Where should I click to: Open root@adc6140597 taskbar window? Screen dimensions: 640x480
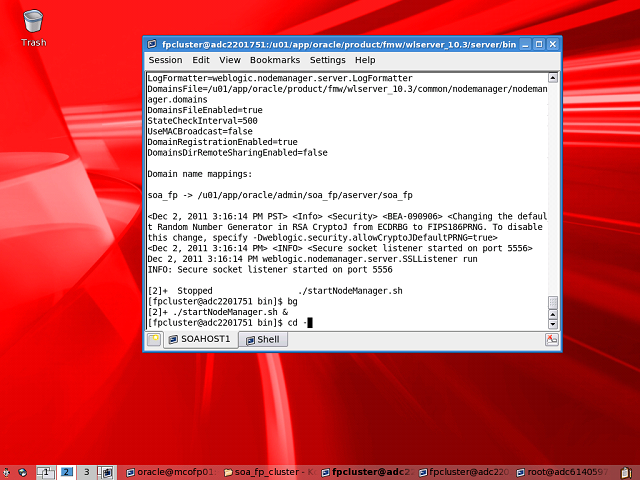click(562, 472)
